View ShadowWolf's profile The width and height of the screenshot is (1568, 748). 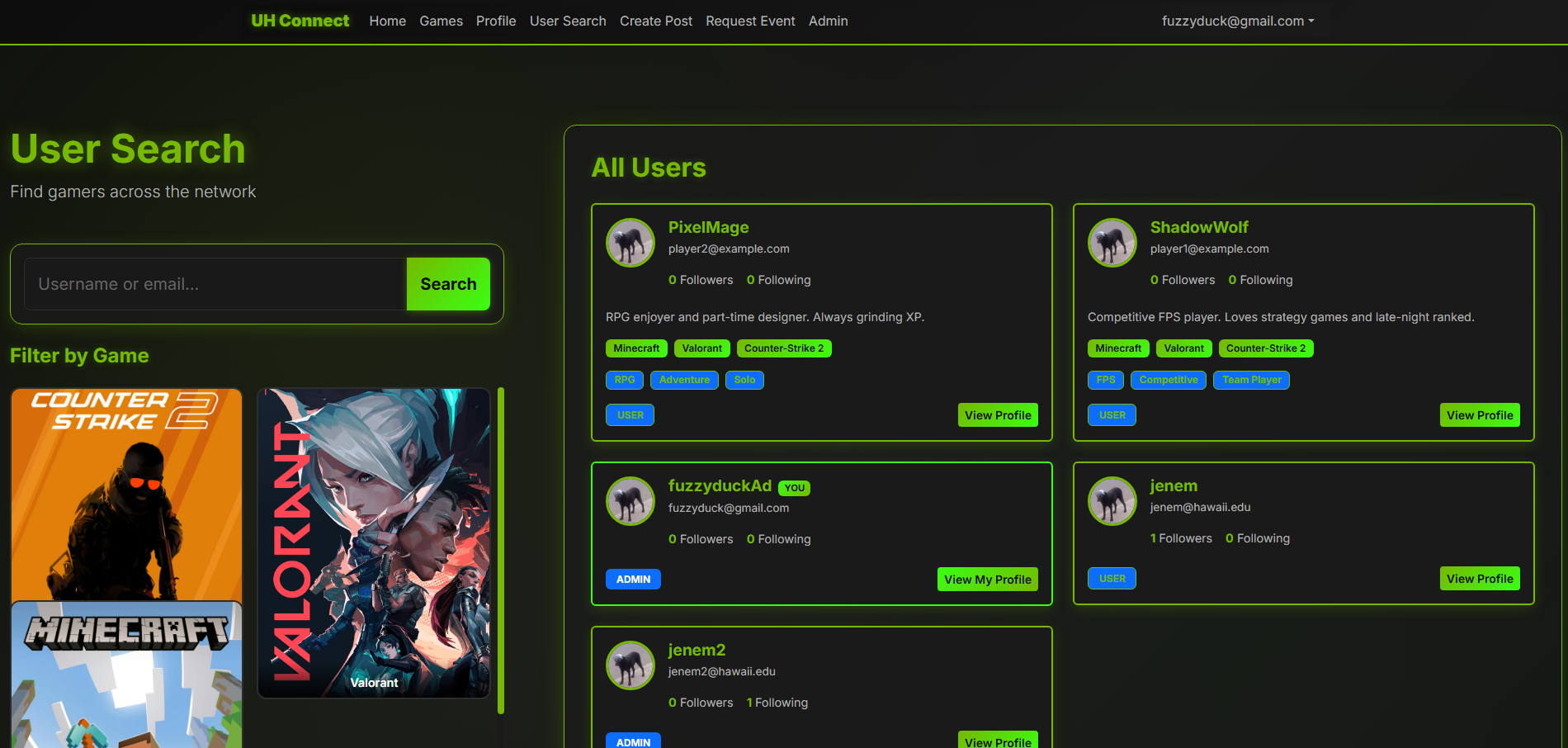[1479, 415]
